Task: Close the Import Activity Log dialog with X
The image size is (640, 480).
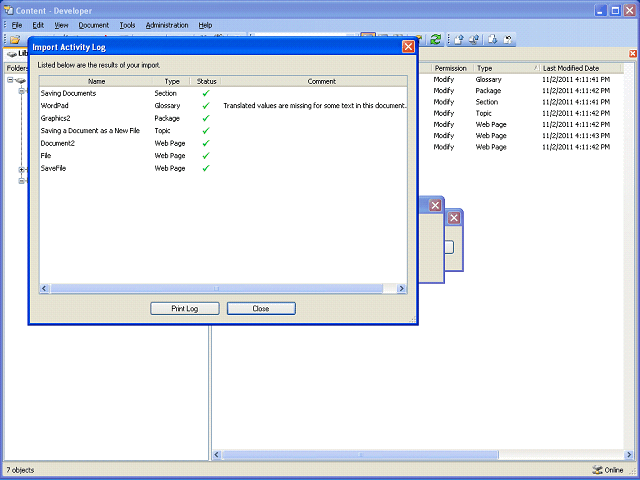Action: [x=408, y=47]
